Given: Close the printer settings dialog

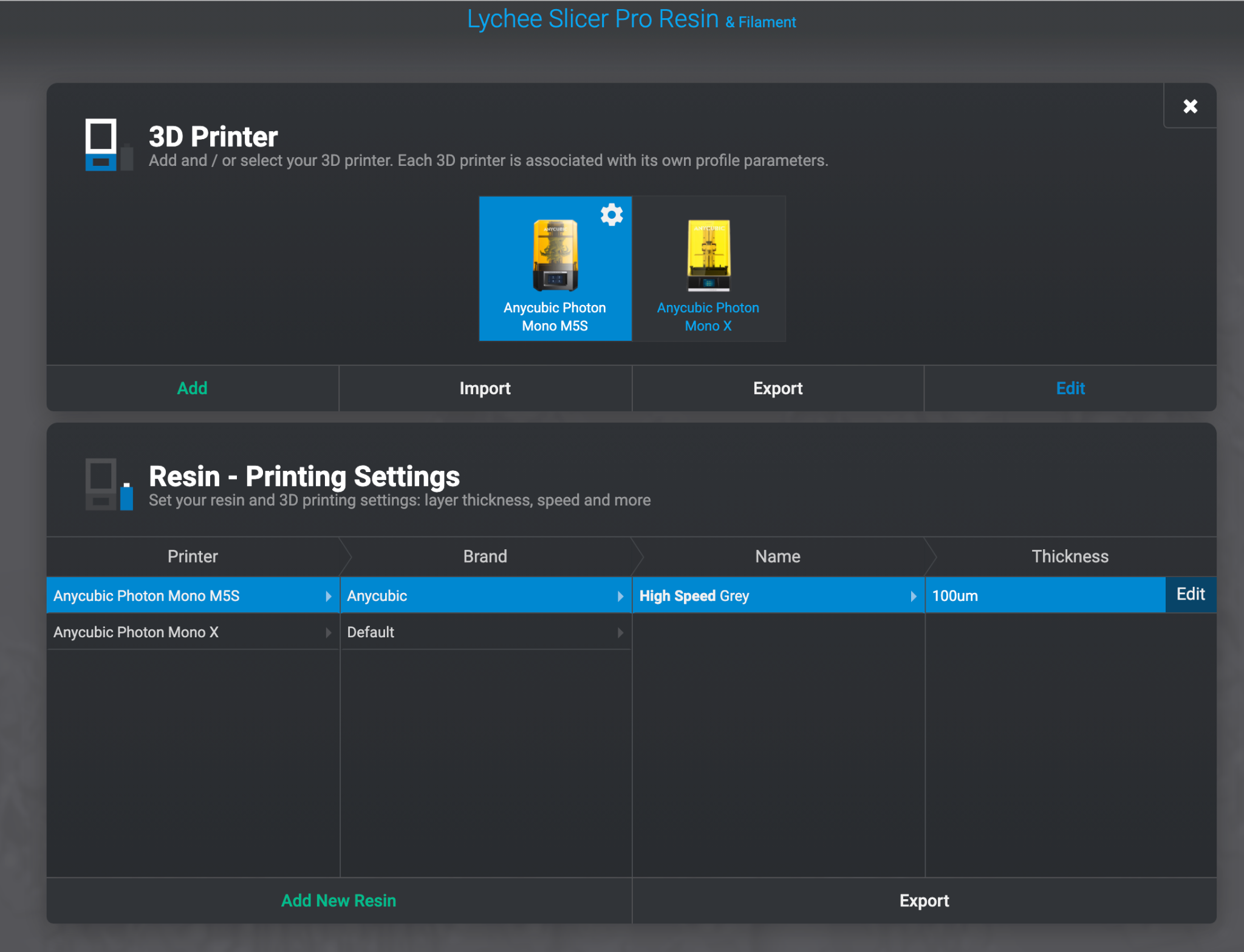Looking at the screenshot, I should click(x=1190, y=106).
